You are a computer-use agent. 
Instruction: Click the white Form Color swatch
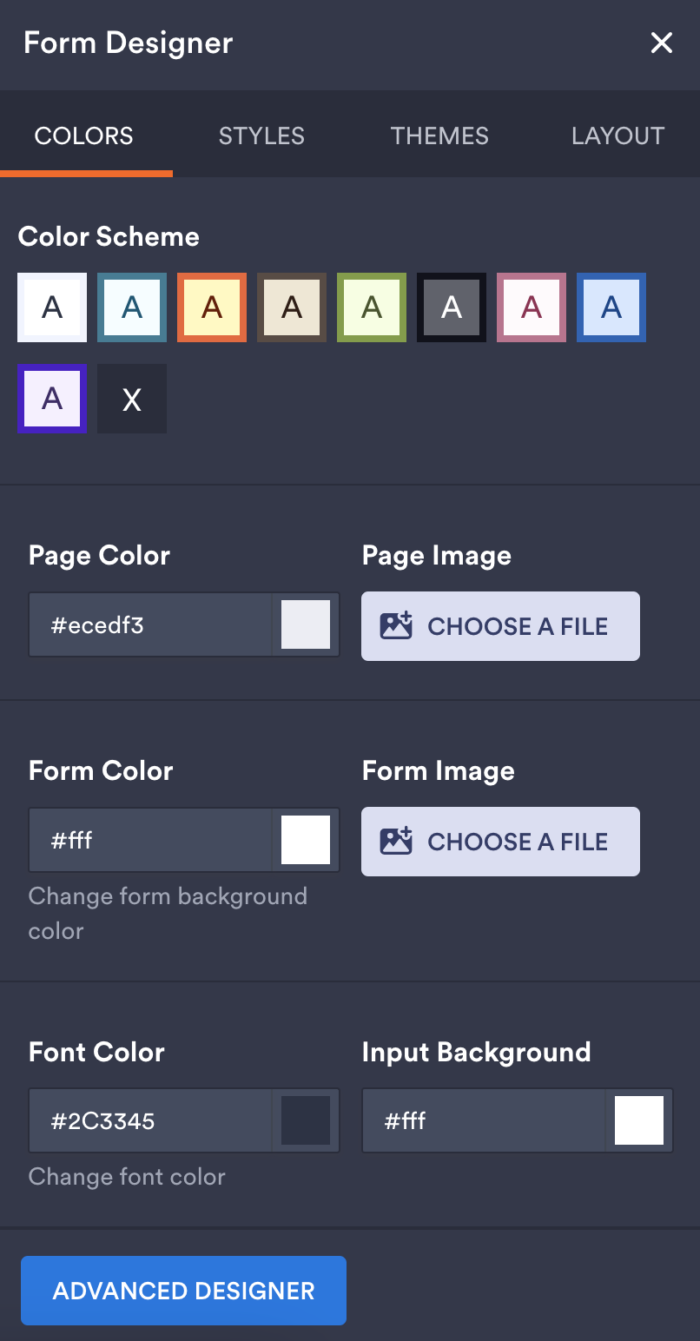[306, 840]
